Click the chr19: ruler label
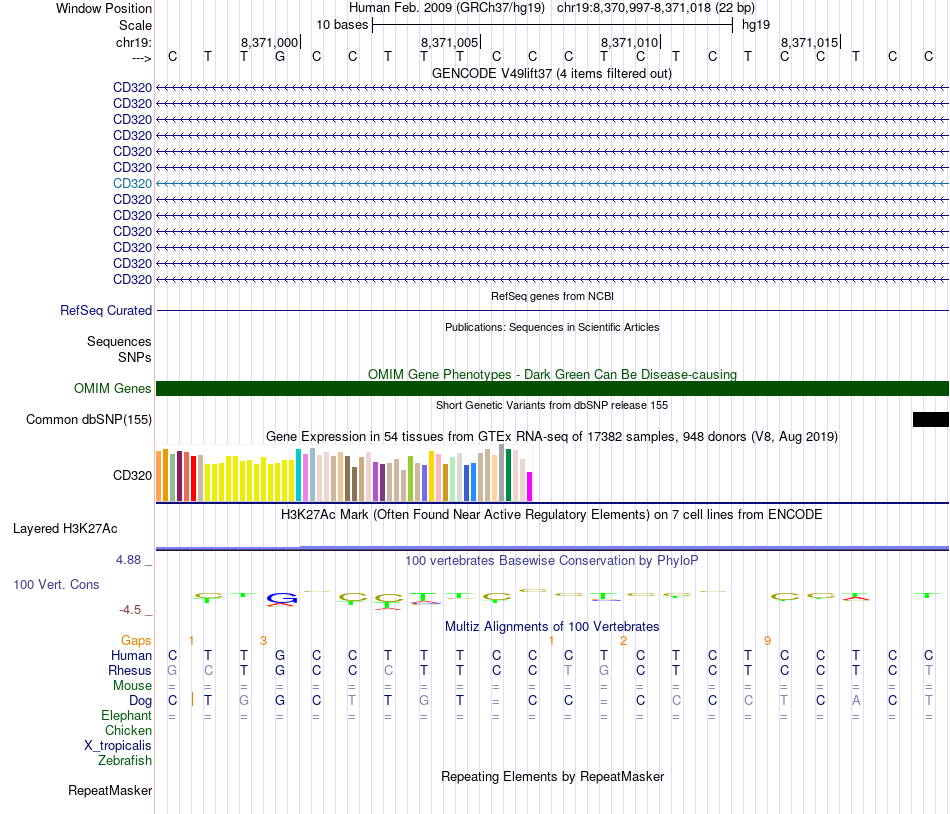 (x=133, y=42)
